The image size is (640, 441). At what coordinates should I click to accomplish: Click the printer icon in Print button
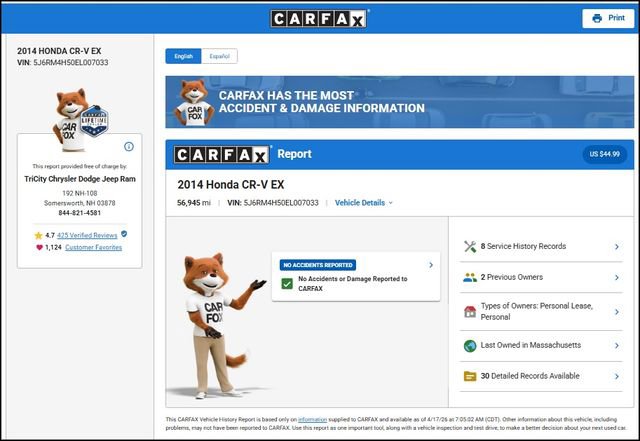pyautogui.click(x=597, y=18)
